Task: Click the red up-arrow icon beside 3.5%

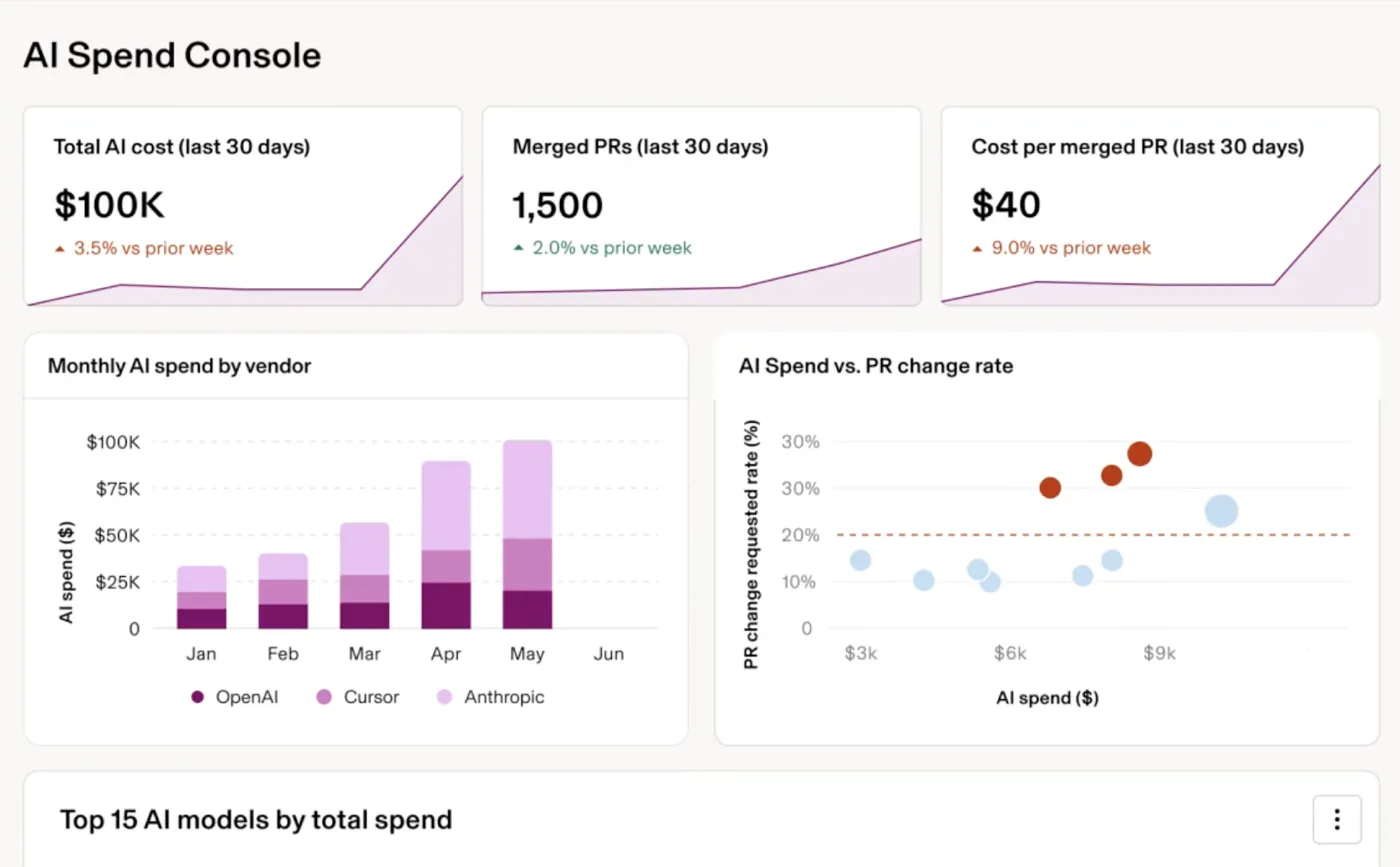Action: coord(60,248)
